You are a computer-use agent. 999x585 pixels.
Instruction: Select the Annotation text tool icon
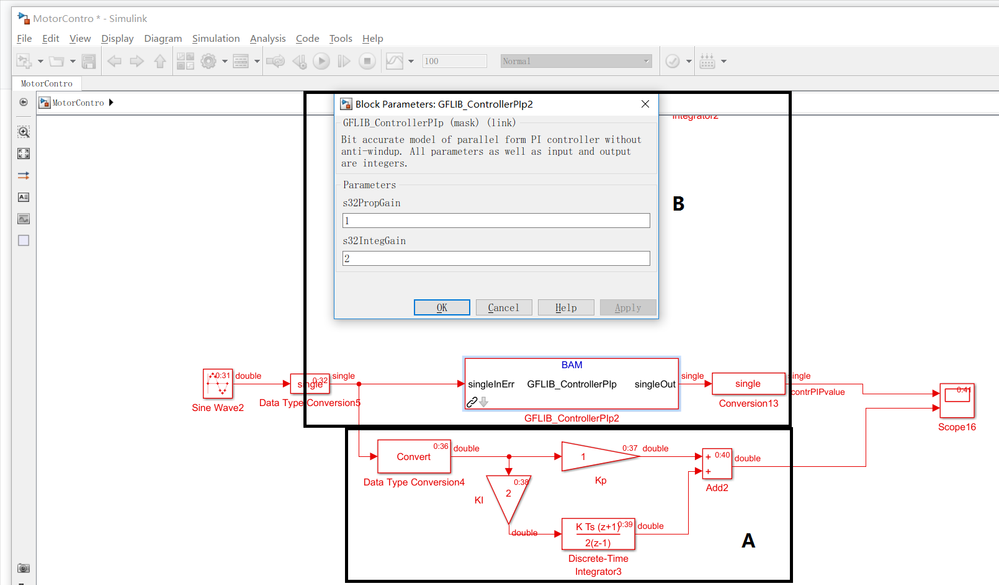(24, 197)
